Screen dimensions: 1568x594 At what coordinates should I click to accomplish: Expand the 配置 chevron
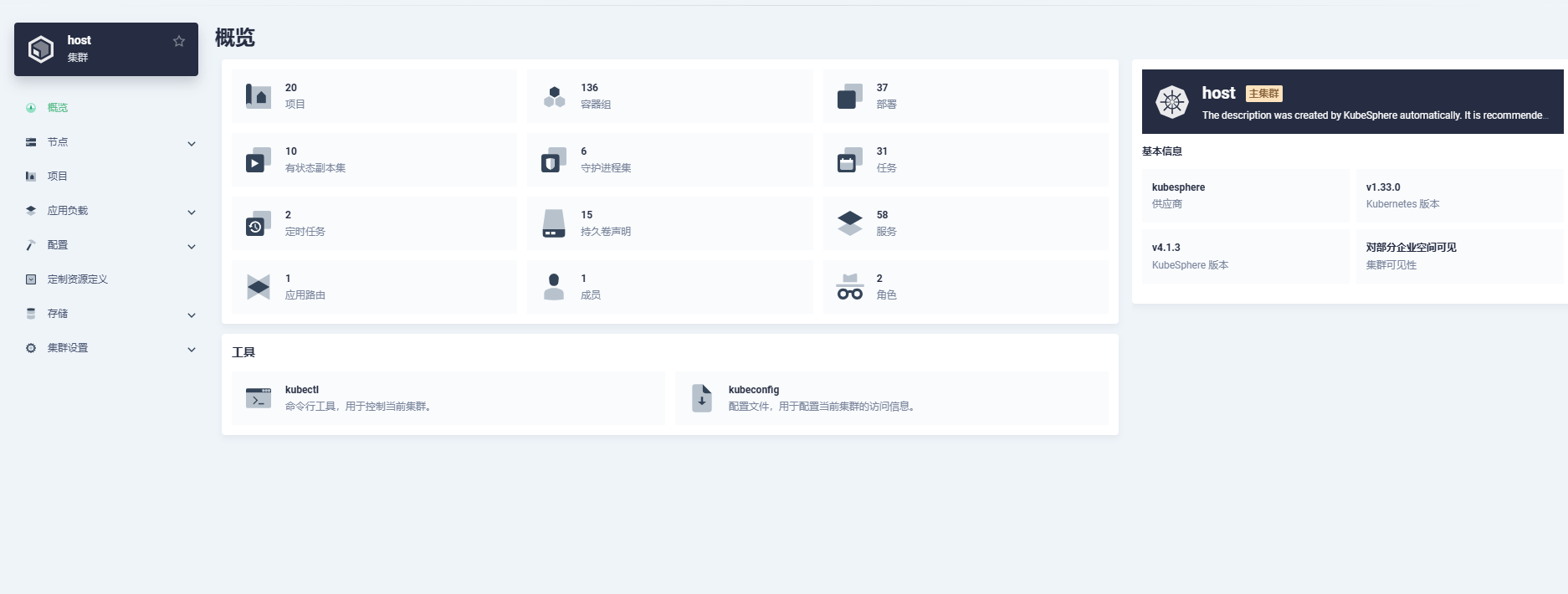(x=192, y=246)
